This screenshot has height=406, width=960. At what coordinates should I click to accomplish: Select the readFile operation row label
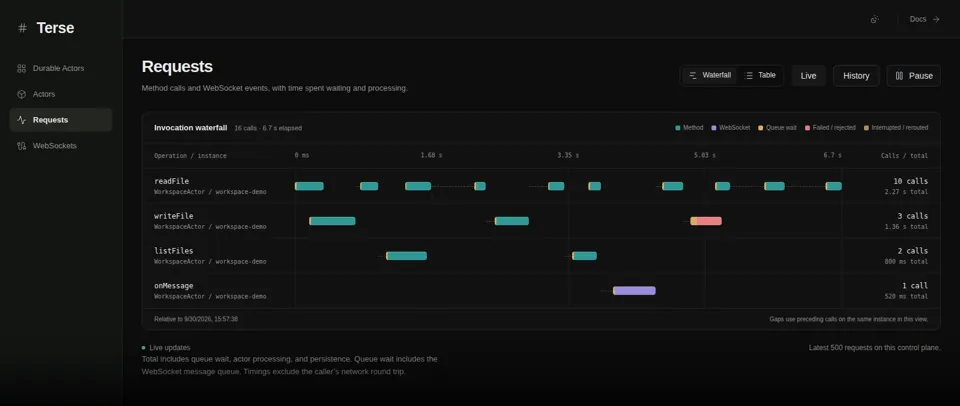click(x=171, y=181)
